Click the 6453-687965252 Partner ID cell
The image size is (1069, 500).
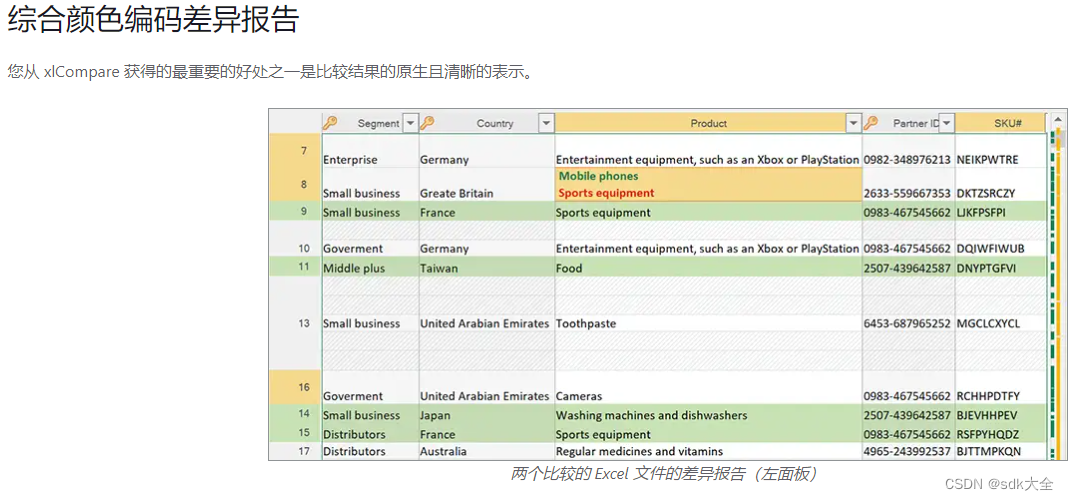tap(908, 323)
